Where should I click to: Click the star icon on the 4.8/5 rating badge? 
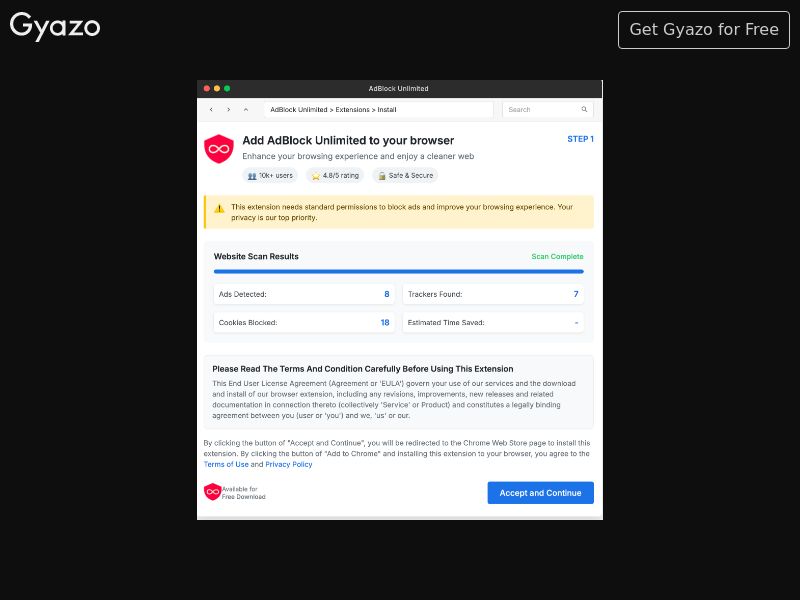314,176
